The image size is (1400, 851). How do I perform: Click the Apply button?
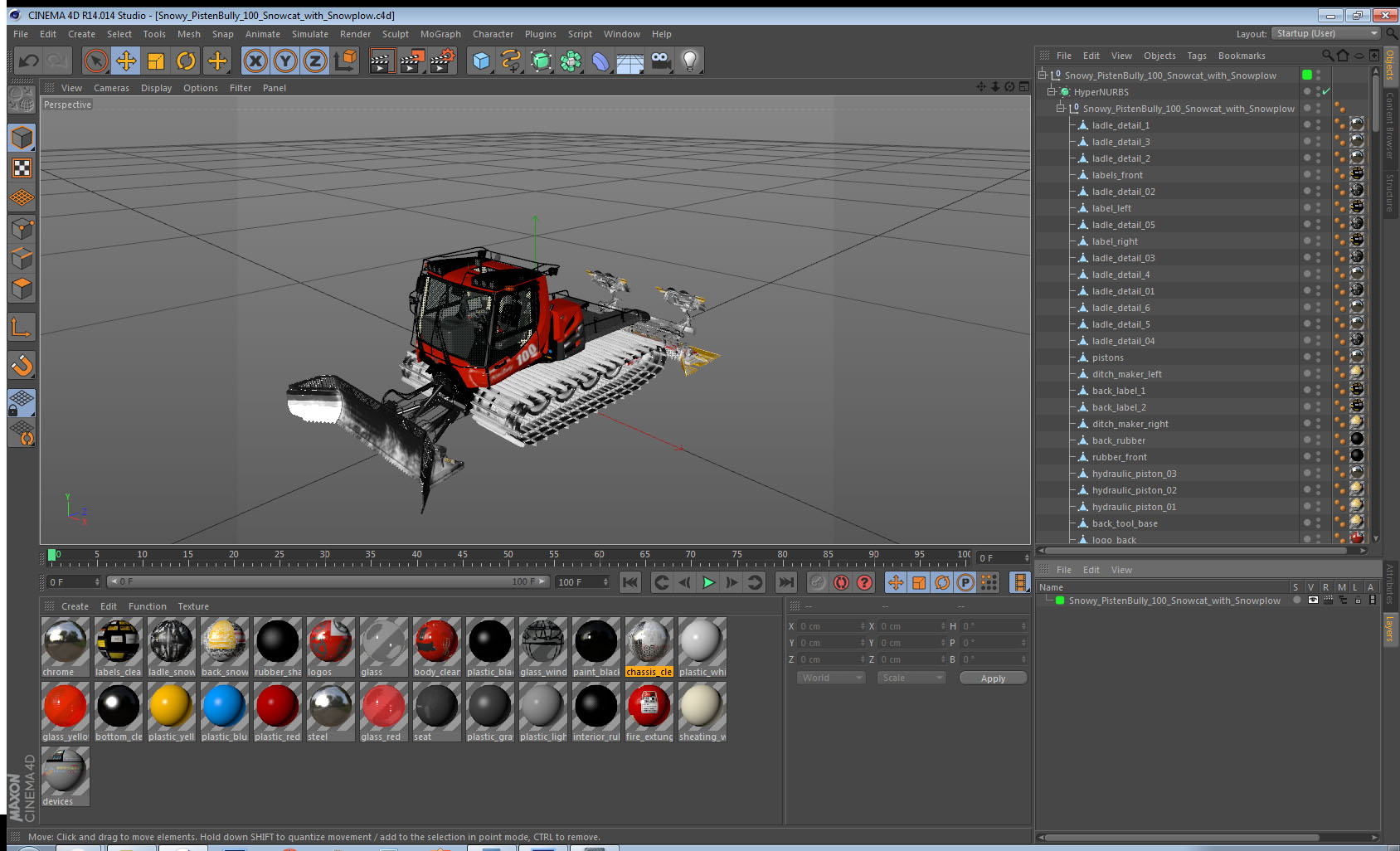tap(993, 678)
